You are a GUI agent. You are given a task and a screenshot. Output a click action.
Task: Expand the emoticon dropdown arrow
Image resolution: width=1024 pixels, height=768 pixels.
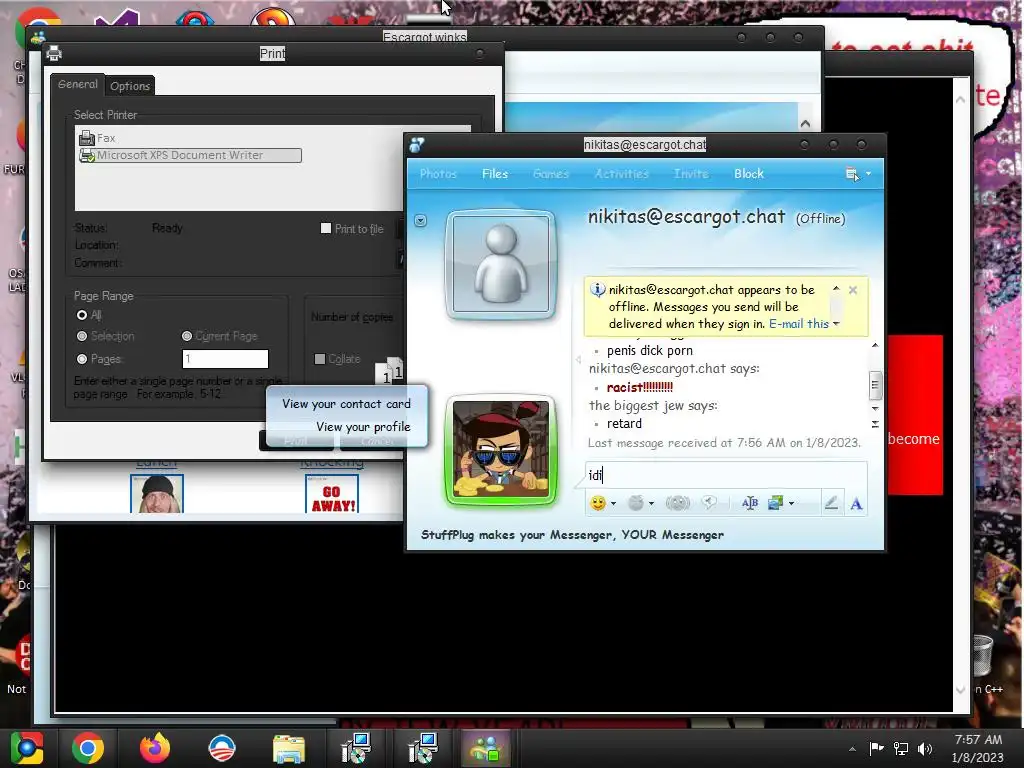coord(613,504)
